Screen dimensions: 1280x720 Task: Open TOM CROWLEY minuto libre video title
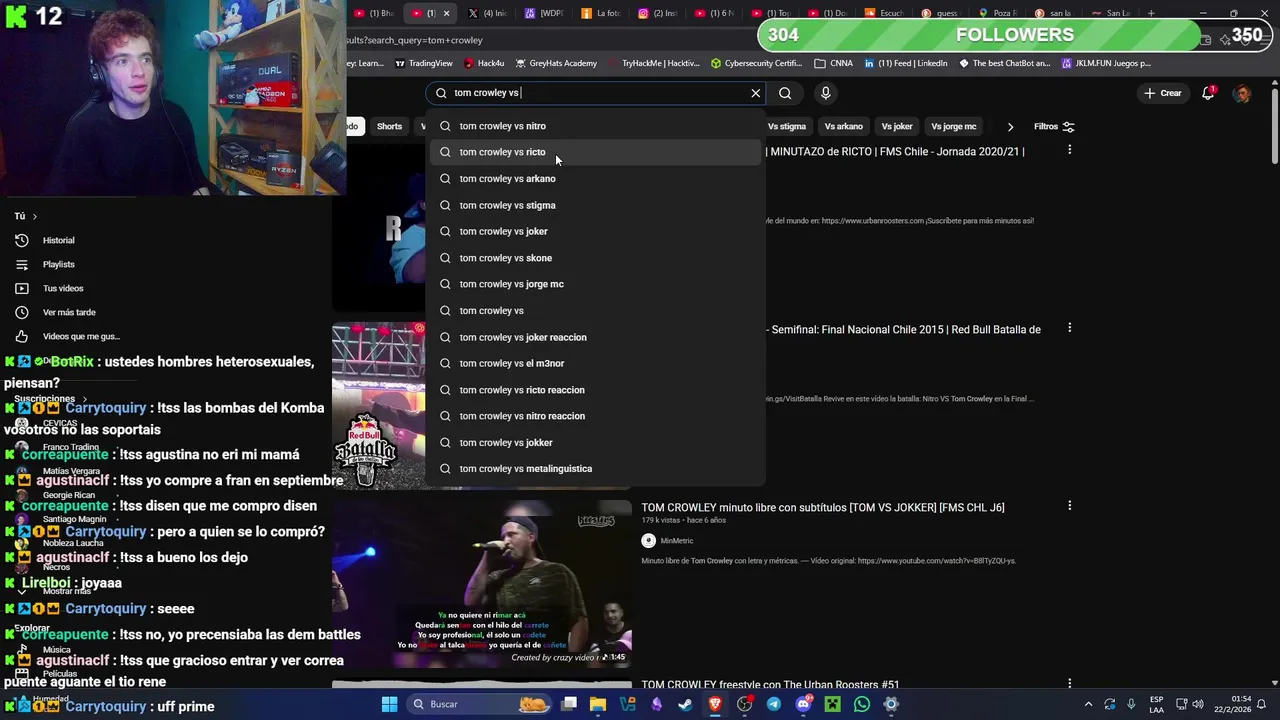point(823,508)
